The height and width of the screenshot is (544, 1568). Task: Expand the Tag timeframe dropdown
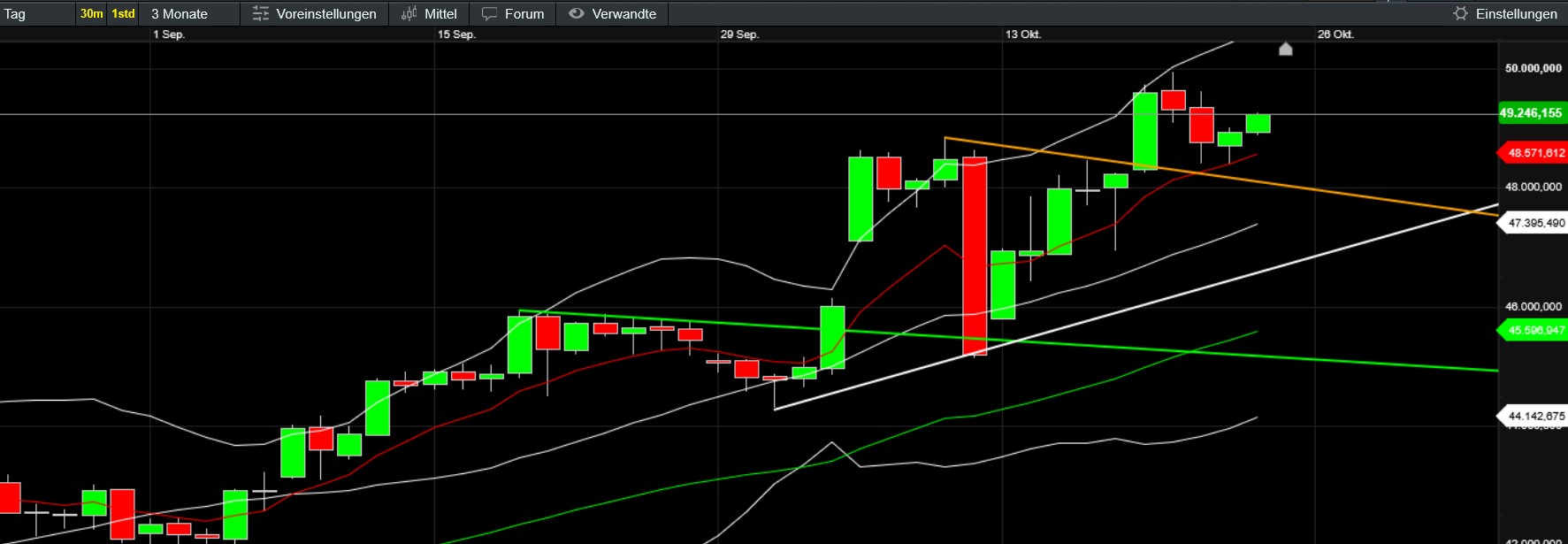(x=37, y=13)
